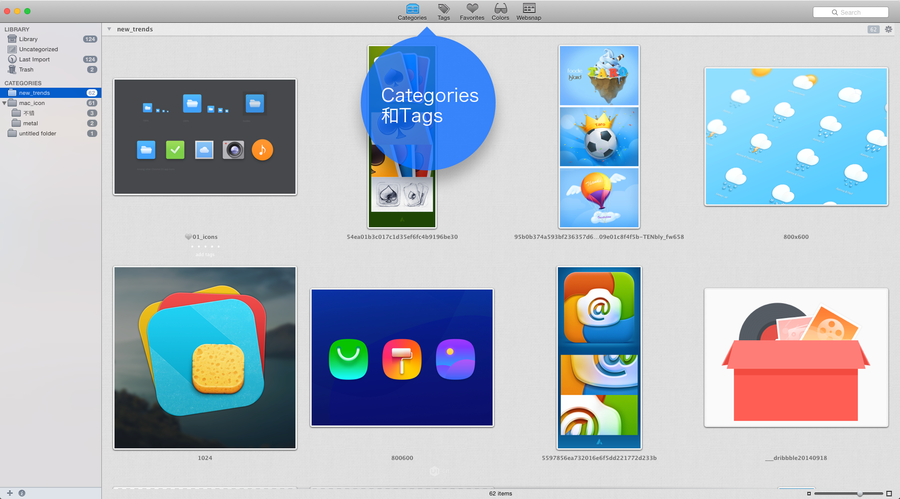Select the 01_icons thumbnail
The image size is (900, 499).
coord(205,137)
